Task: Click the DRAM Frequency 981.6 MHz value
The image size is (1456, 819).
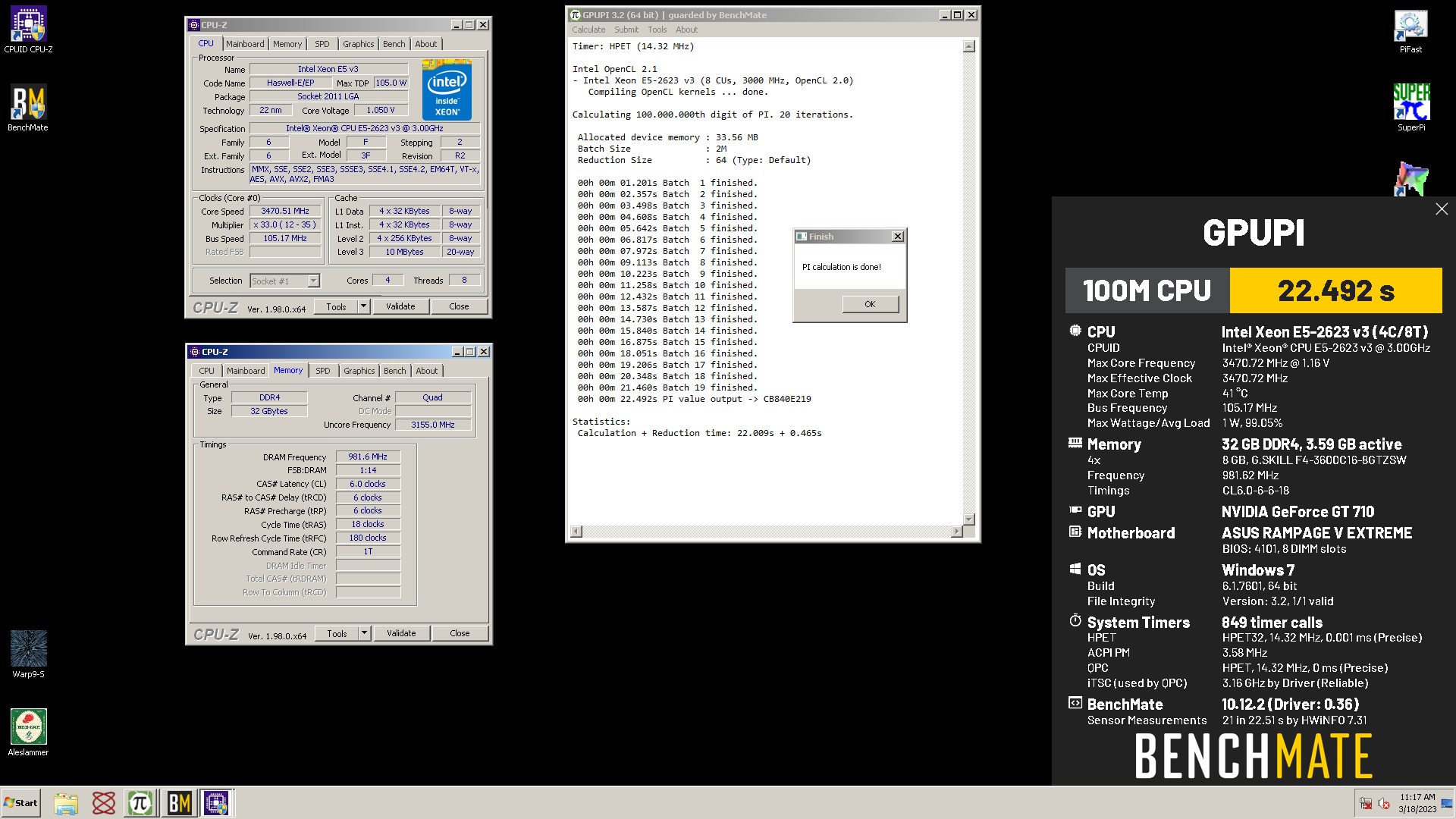Action: 368,457
